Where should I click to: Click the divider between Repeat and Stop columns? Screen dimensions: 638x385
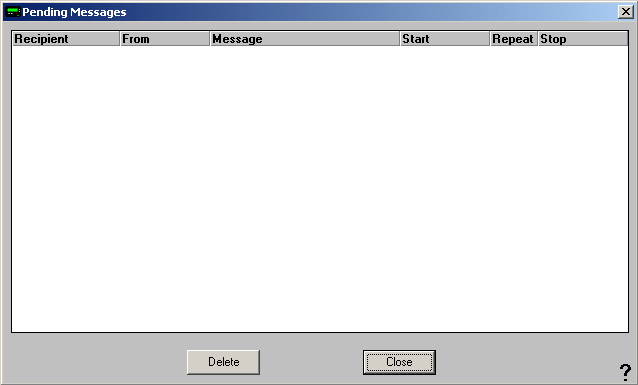click(538, 39)
